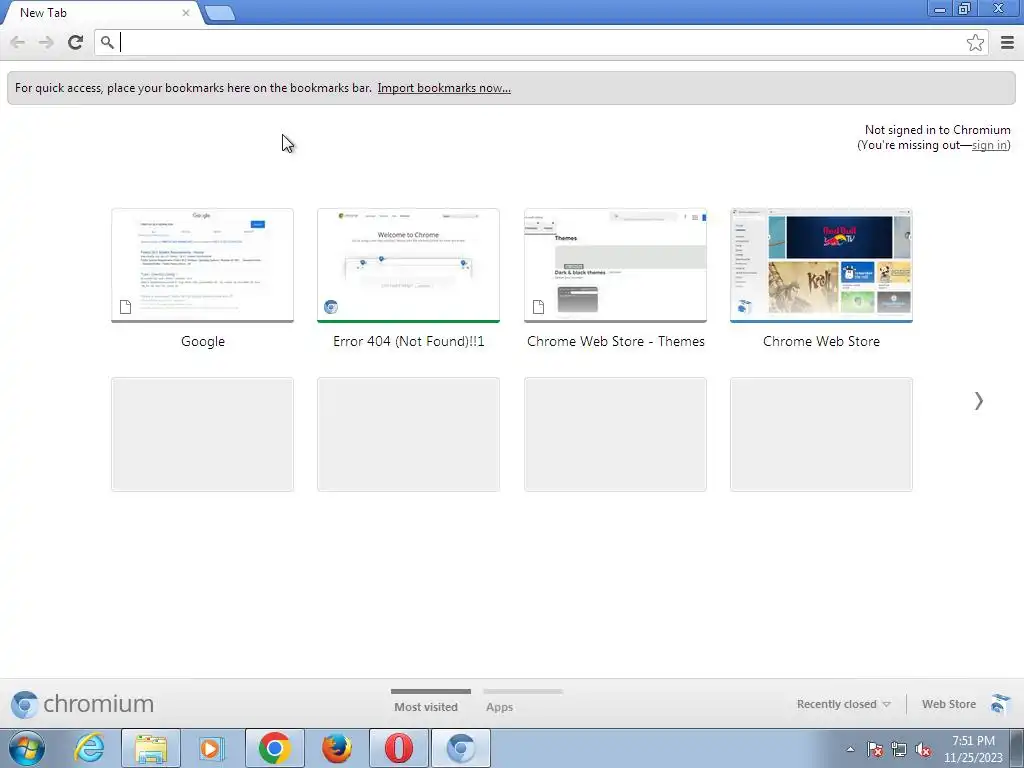This screenshot has height=768, width=1024.
Task: Click the sign in link
Action: pyautogui.click(x=989, y=145)
